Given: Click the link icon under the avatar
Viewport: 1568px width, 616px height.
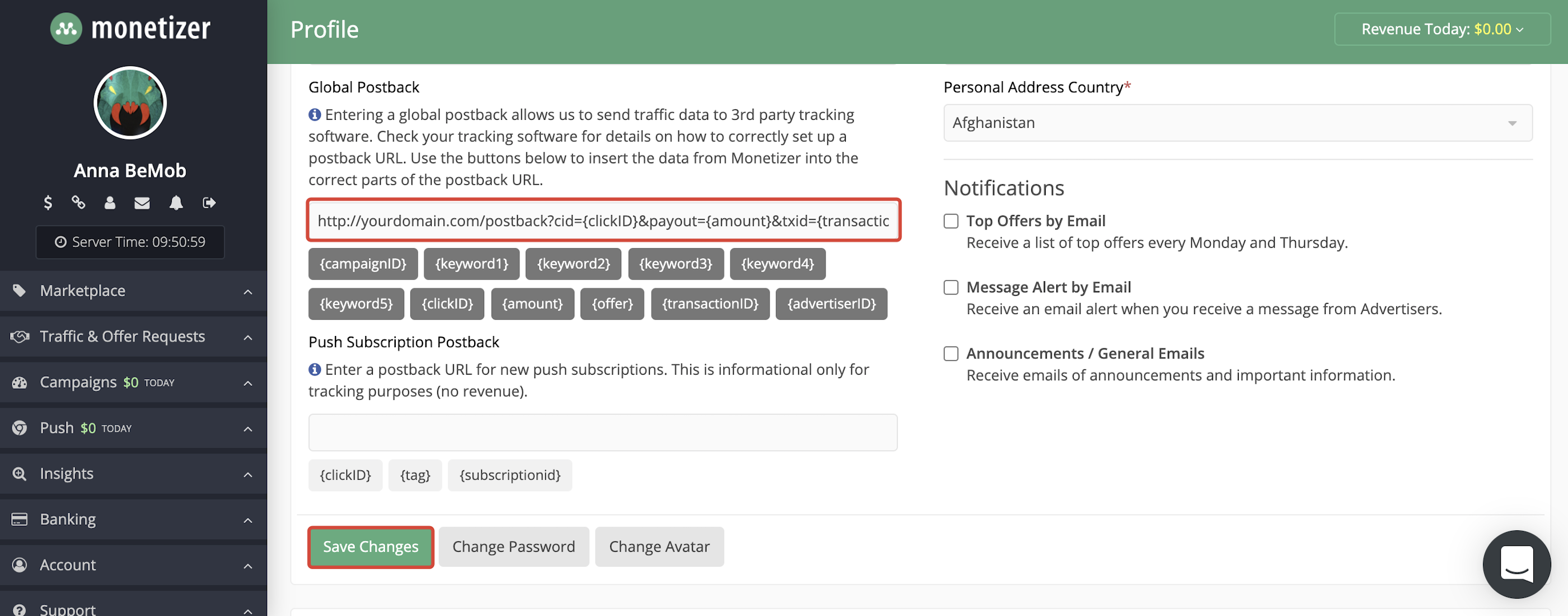Looking at the screenshot, I should [78, 203].
